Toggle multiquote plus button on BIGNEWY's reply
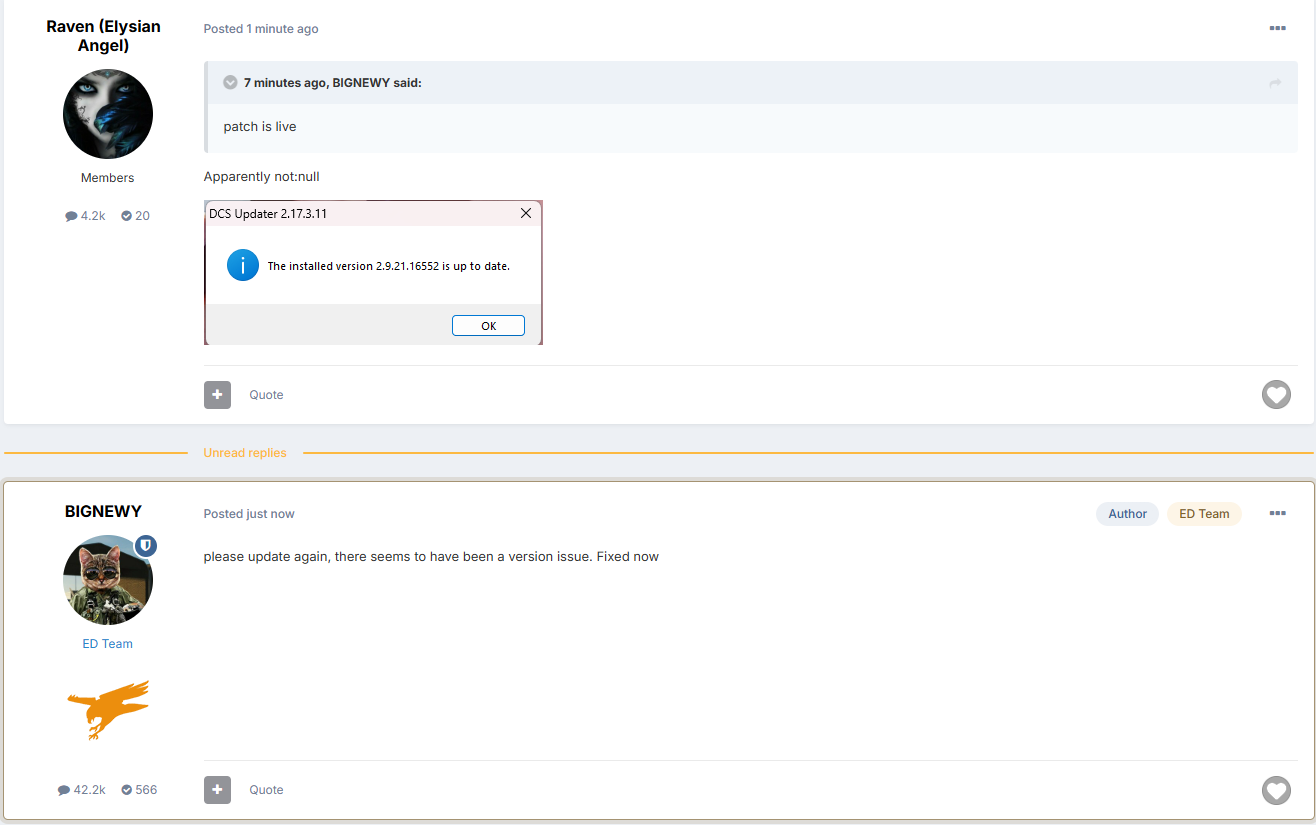The width and height of the screenshot is (1316, 825). [217, 790]
